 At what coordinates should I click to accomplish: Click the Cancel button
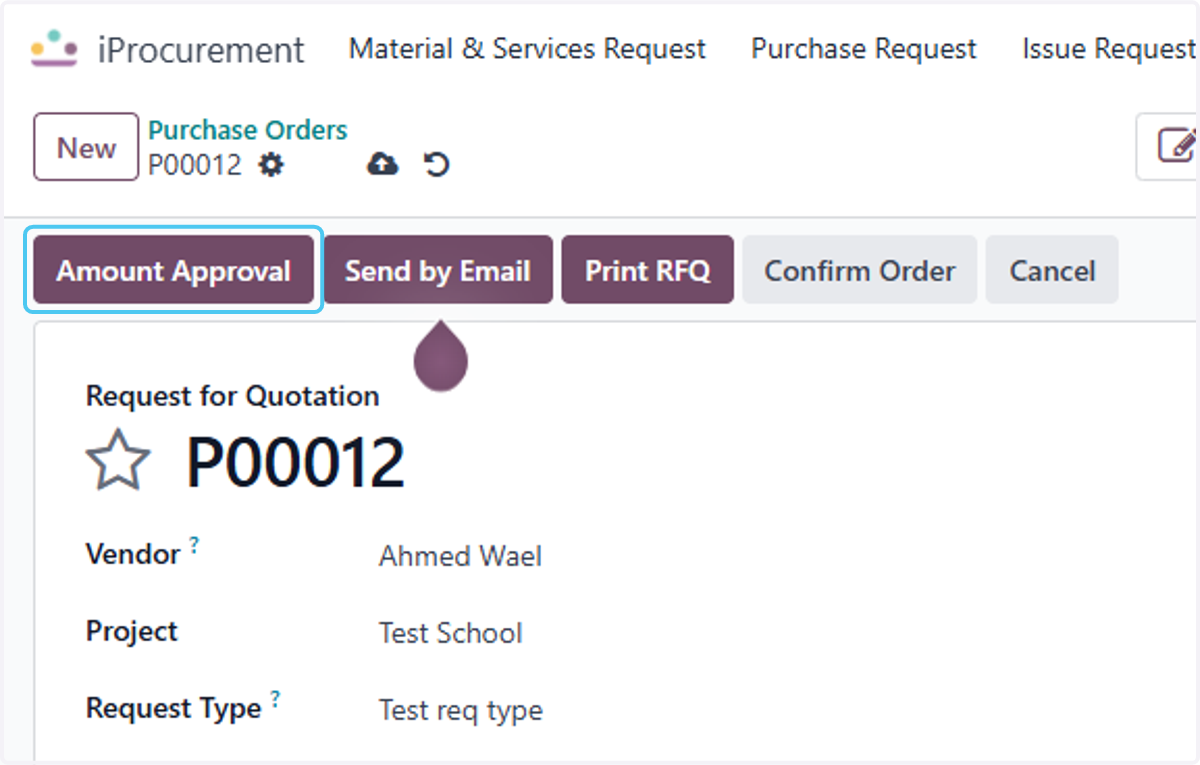1052,270
